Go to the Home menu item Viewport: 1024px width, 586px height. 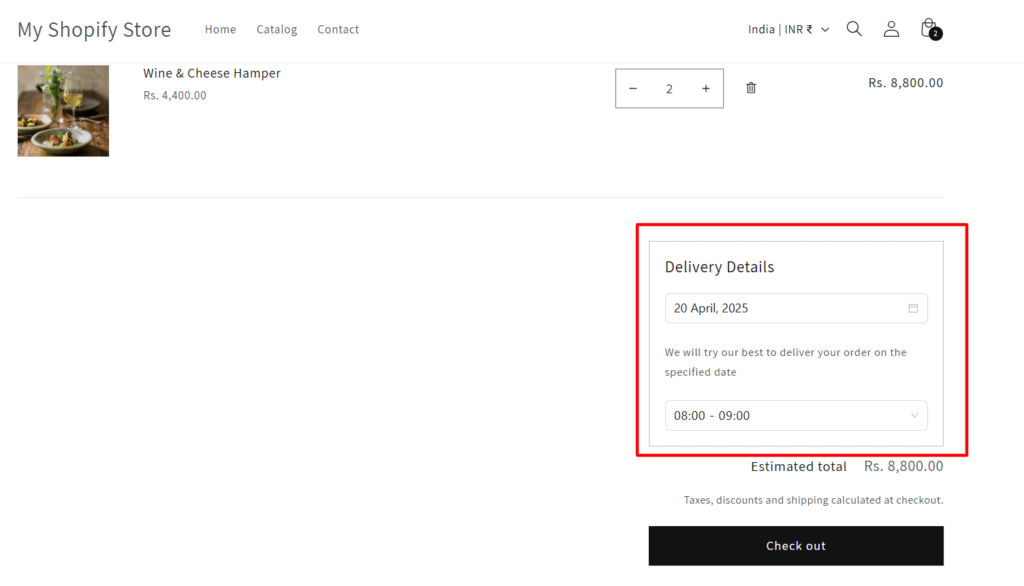pos(220,30)
